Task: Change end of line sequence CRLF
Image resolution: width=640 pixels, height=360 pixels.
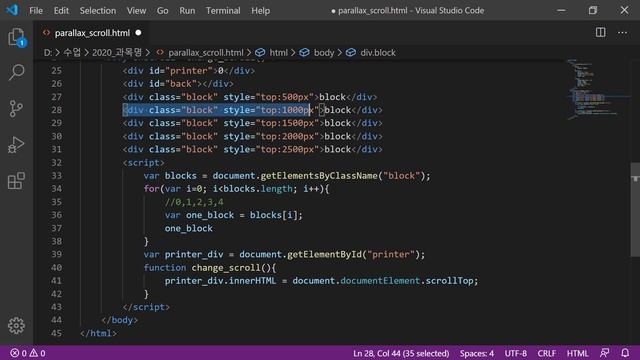Action: (547, 353)
